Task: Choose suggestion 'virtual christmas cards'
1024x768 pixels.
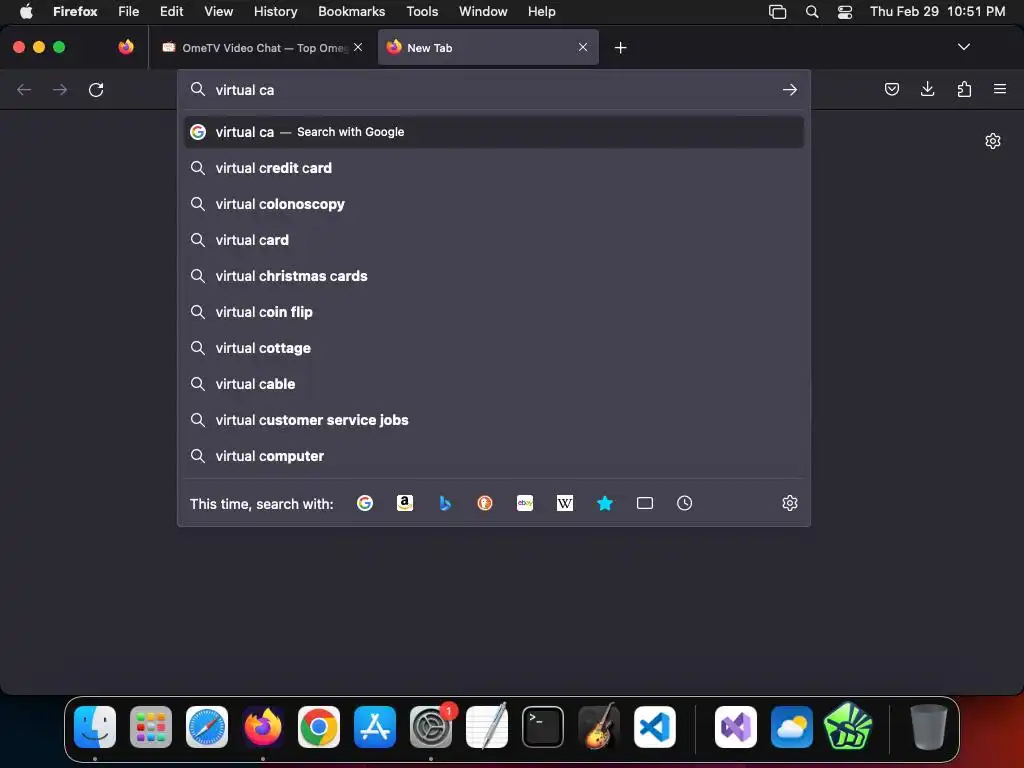Action: tap(494, 276)
